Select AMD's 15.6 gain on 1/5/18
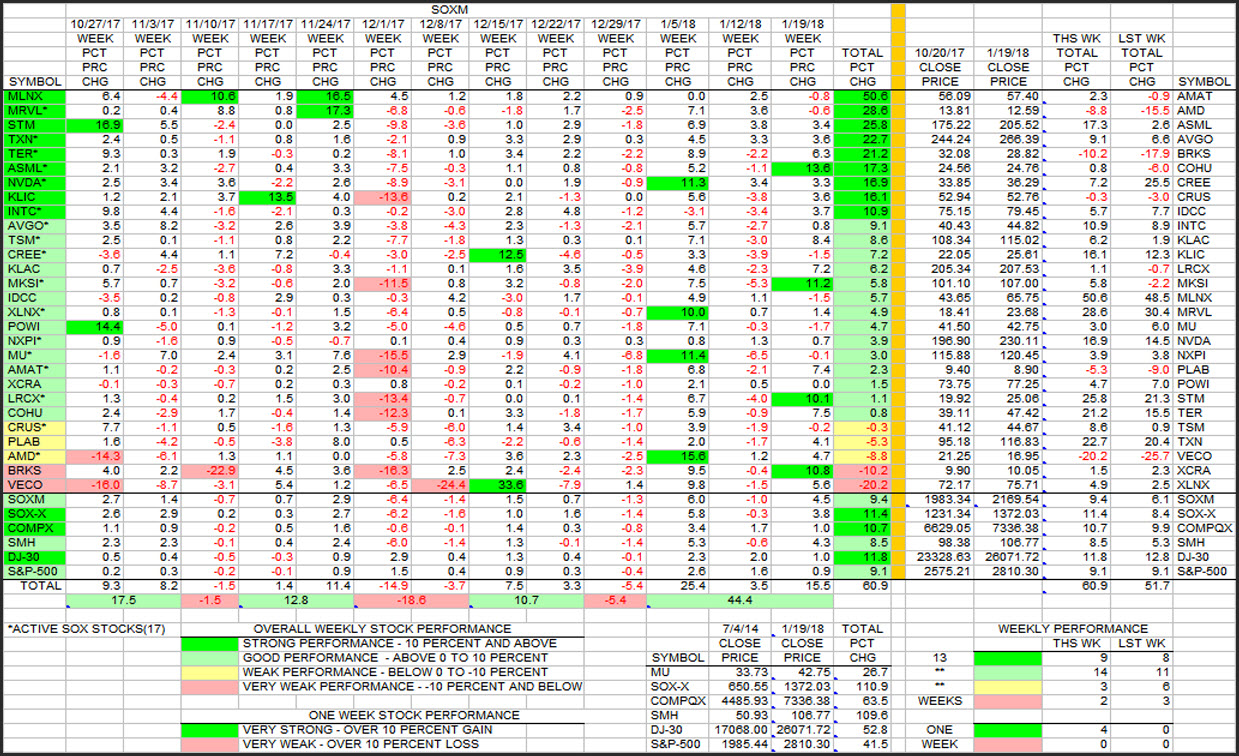 (678, 456)
